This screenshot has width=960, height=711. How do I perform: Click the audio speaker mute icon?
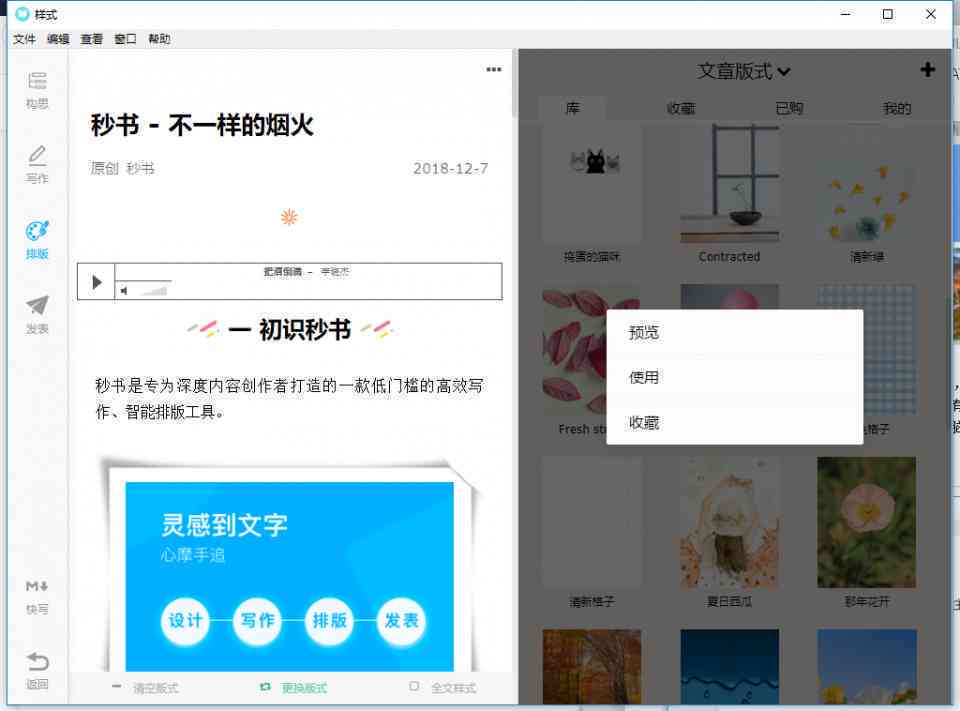124,291
